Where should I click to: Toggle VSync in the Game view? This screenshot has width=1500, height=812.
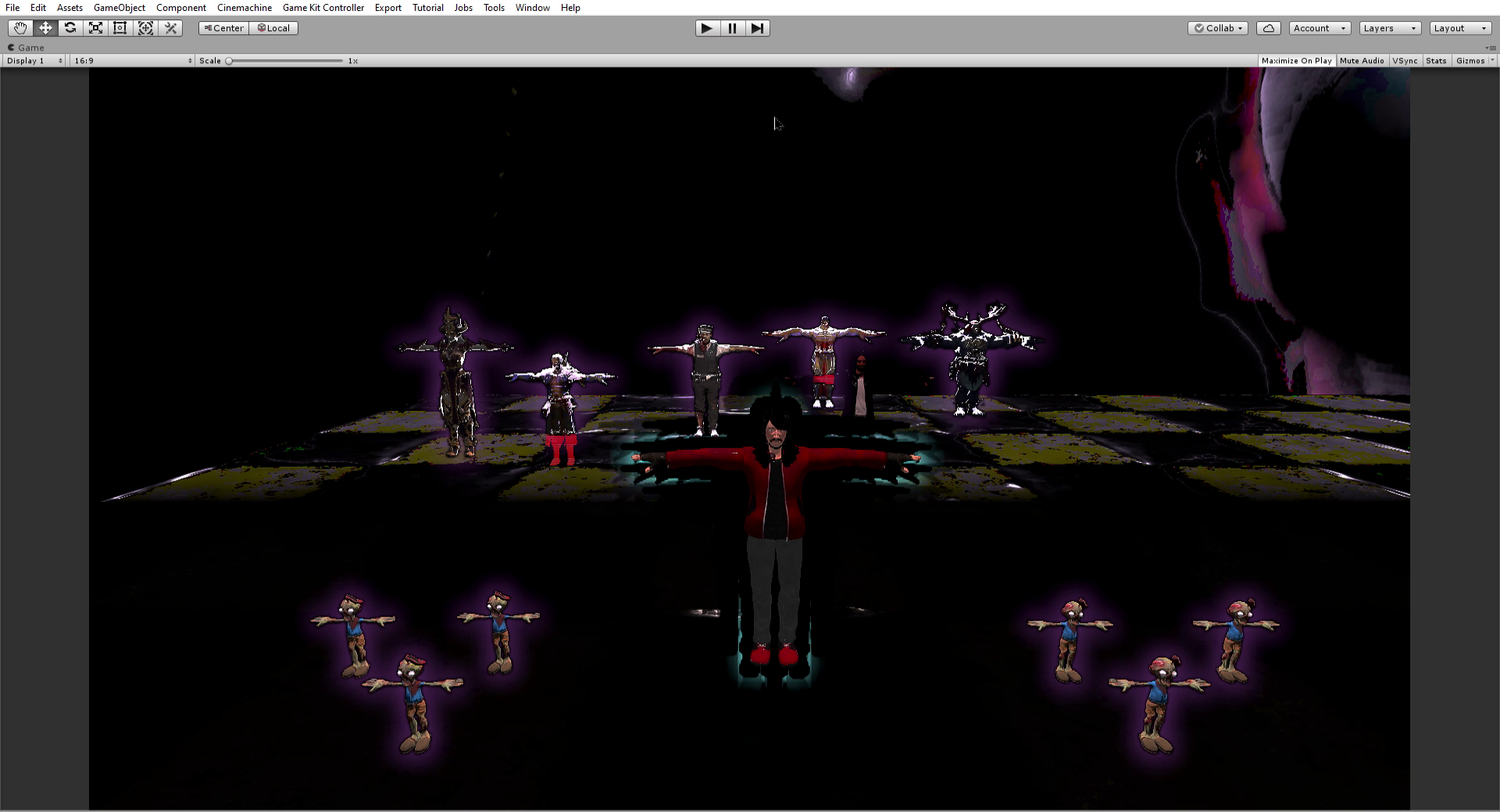click(1405, 60)
